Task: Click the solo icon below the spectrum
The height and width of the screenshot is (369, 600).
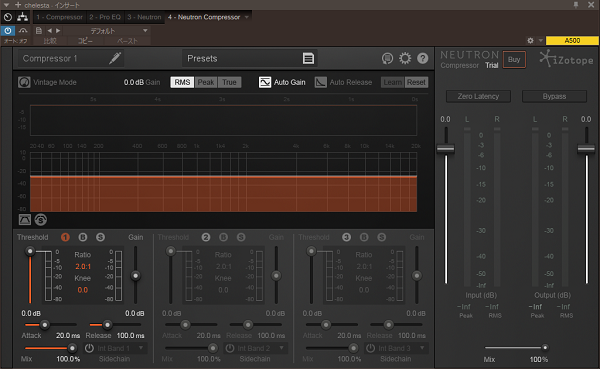Action: pyautogui.click(x=41, y=219)
